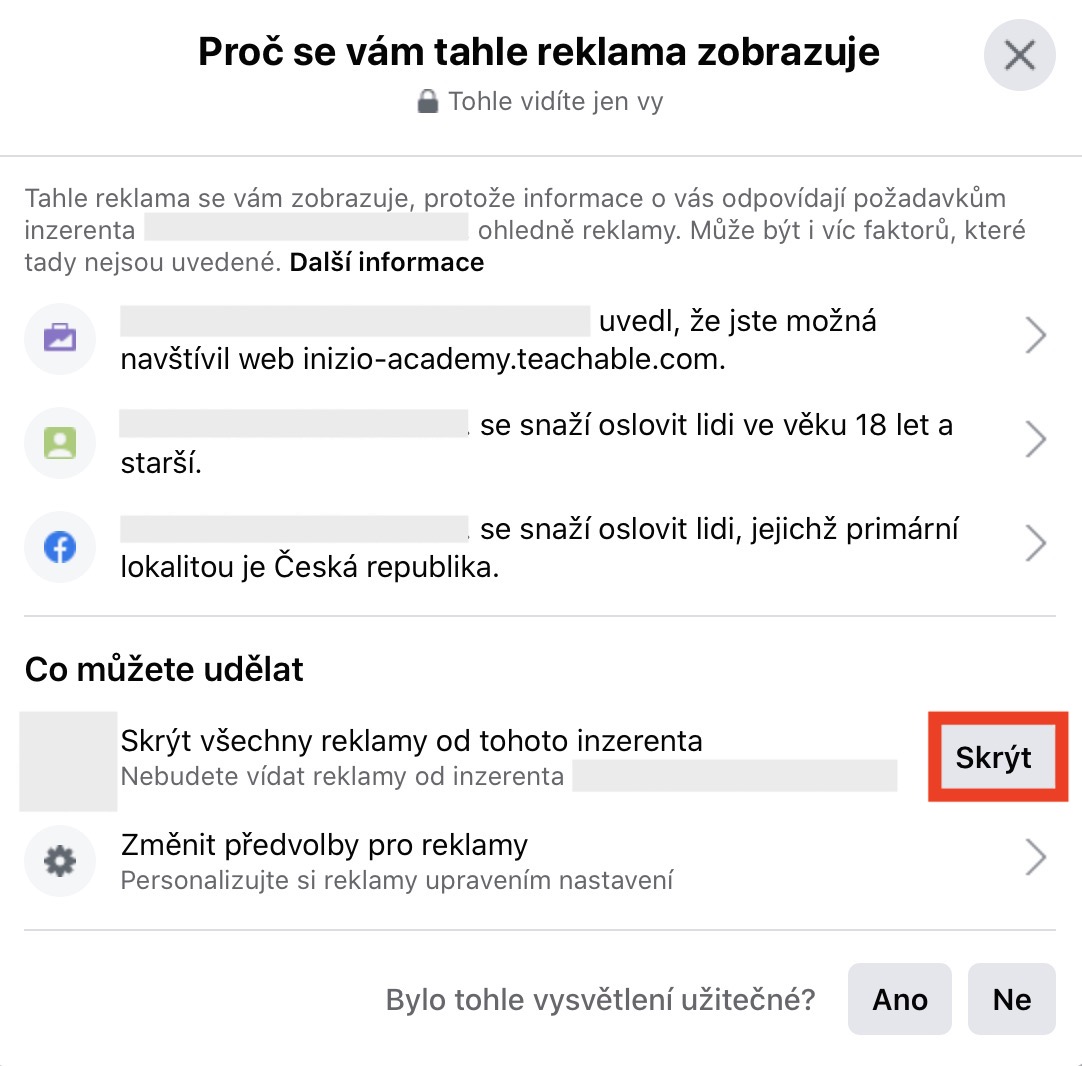Image resolution: width=1082 pixels, height=1066 pixels.
Task: Close the ad explanation dialog
Action: 1019,56
